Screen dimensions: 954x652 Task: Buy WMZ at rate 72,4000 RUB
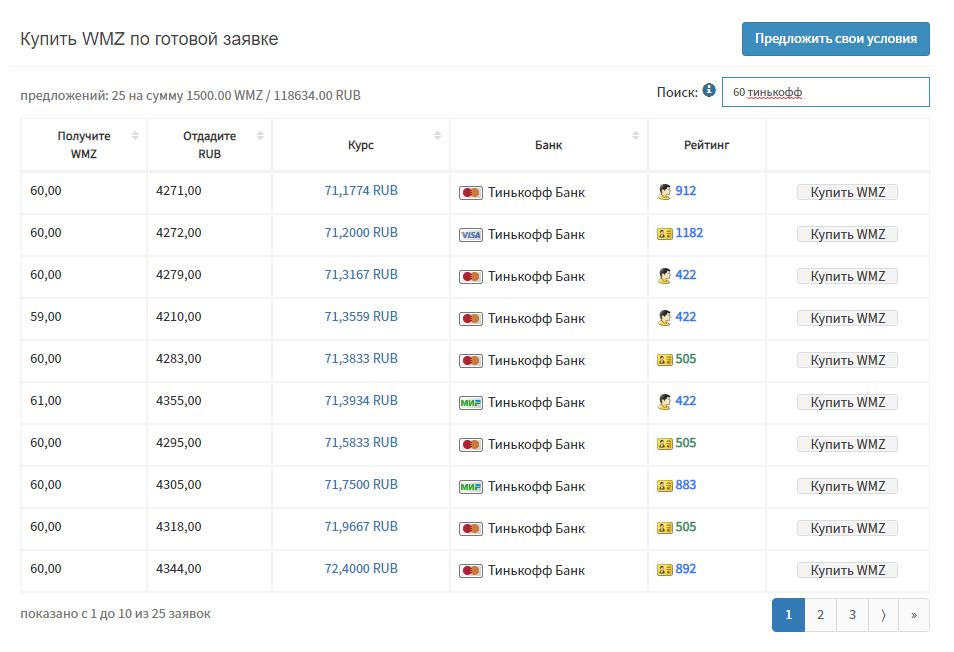pos(847,570)
